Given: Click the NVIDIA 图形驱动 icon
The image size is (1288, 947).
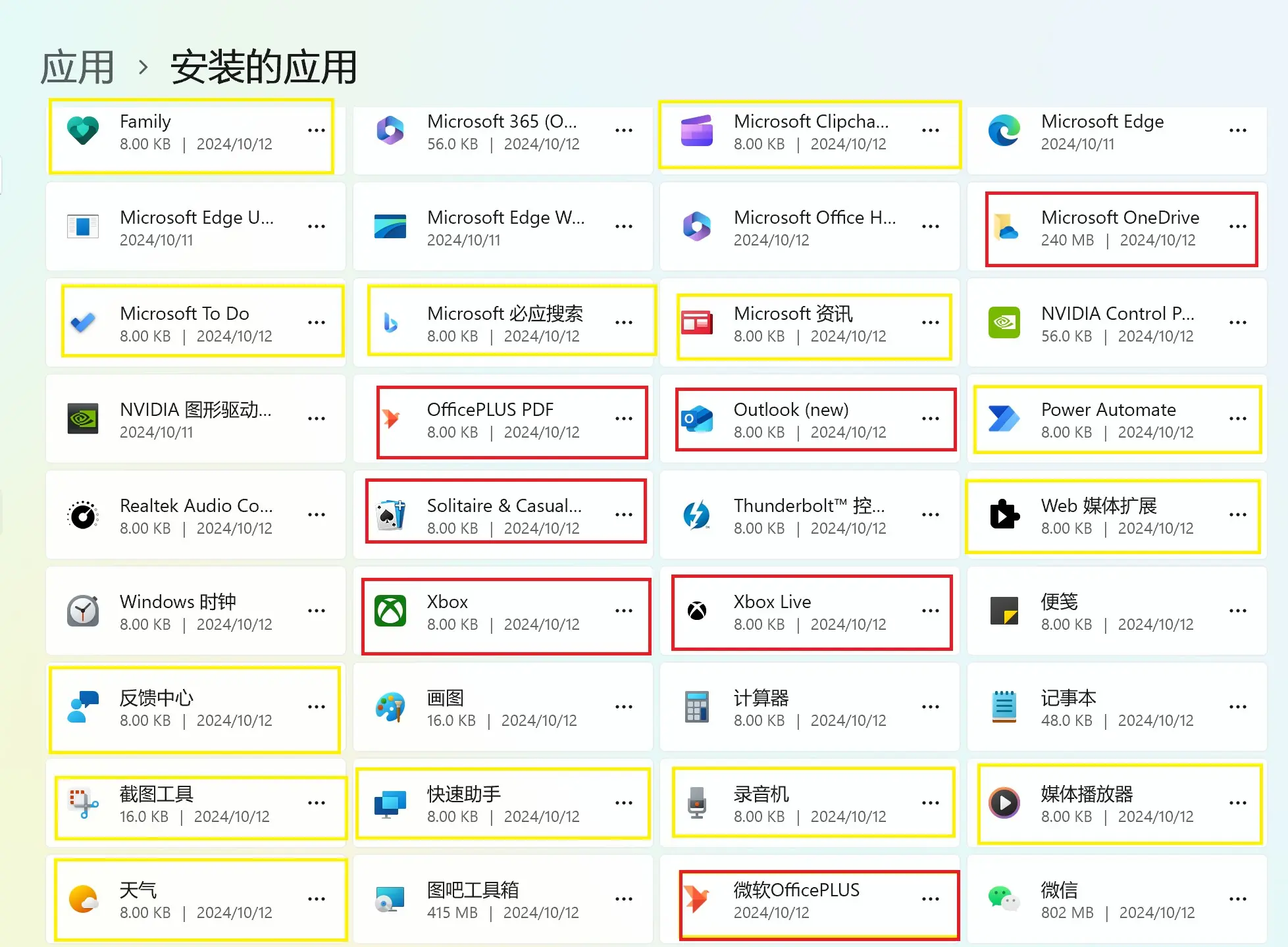Looking at the screenshot, I should 83,419.
